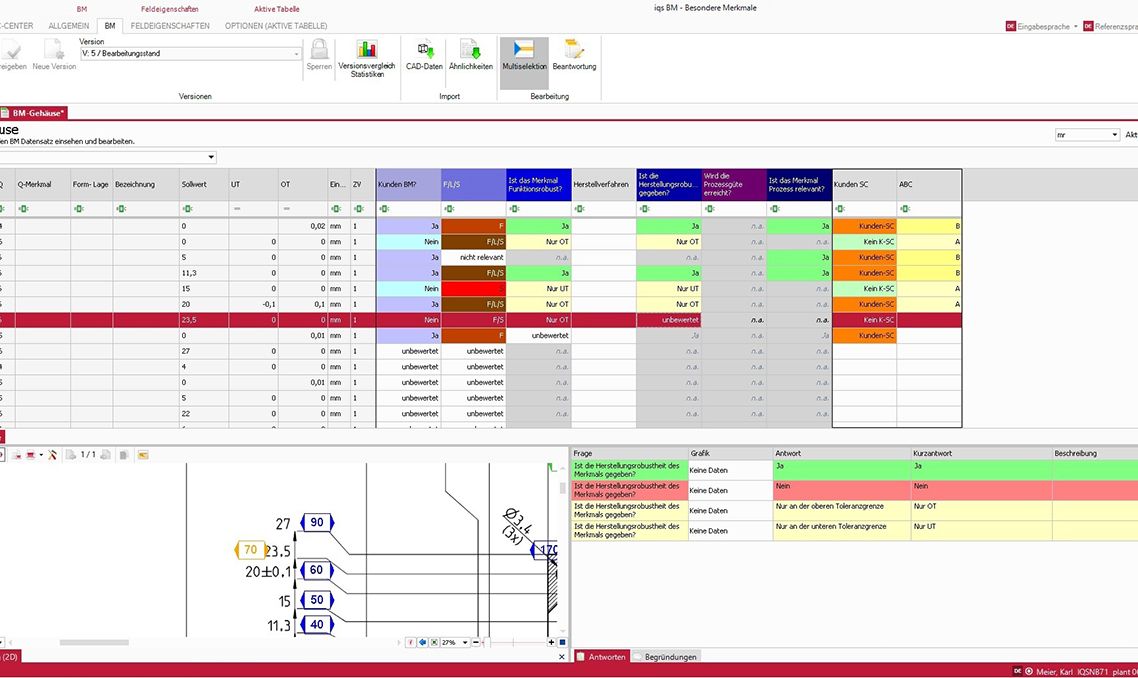This screenshot has width=1138, height=678.
Task: Open the Beantwortung tool
Action: pyautogui.click(x=574, y=55)
